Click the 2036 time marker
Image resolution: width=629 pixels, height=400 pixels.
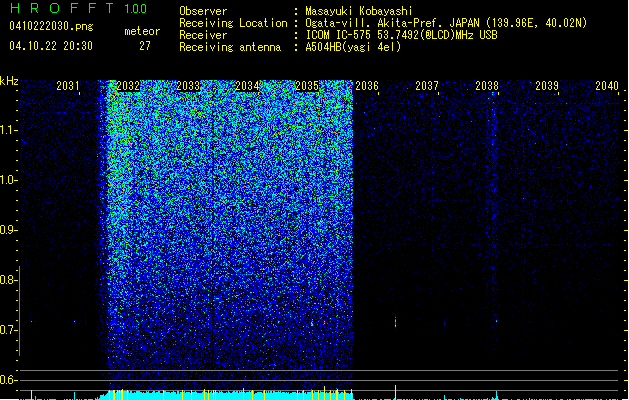point(367,86)
